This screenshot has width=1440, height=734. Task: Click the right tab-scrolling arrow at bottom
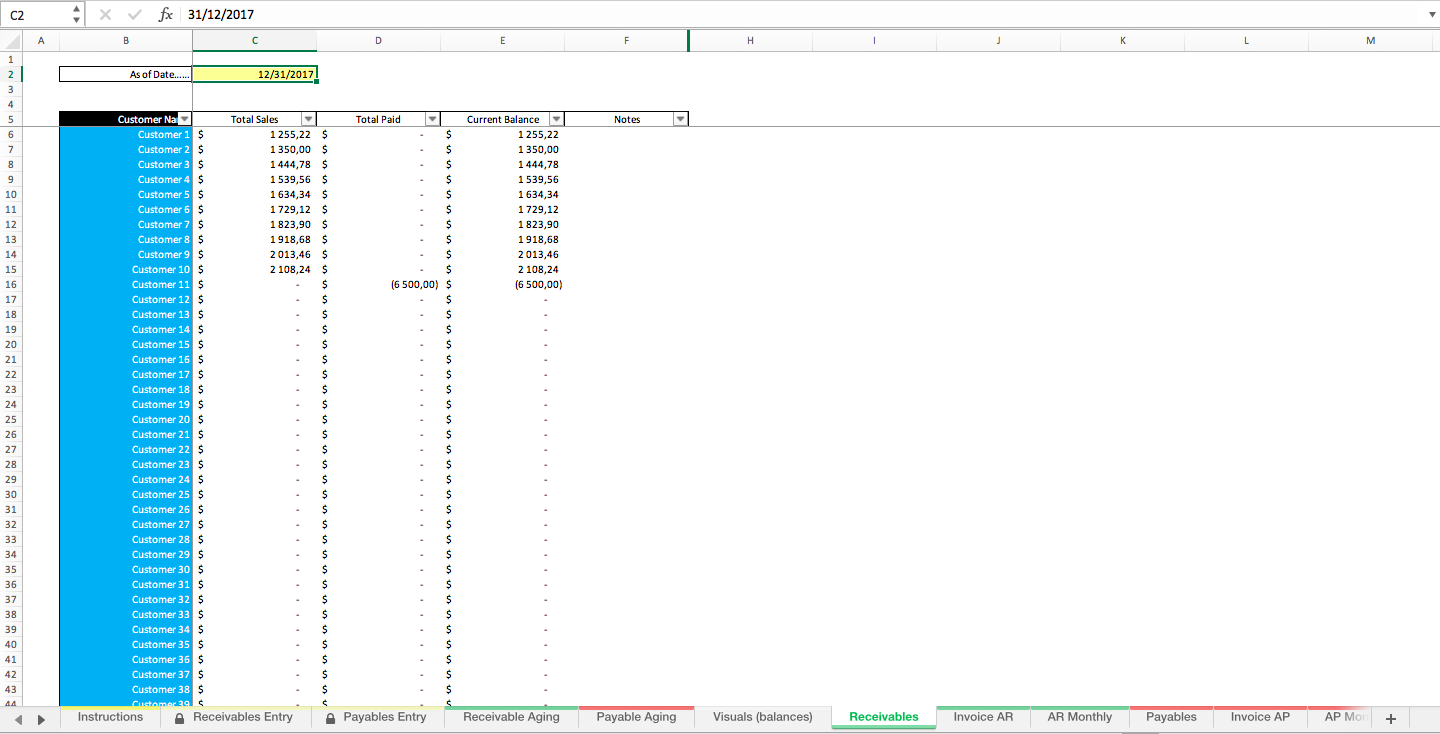(41, 717)
